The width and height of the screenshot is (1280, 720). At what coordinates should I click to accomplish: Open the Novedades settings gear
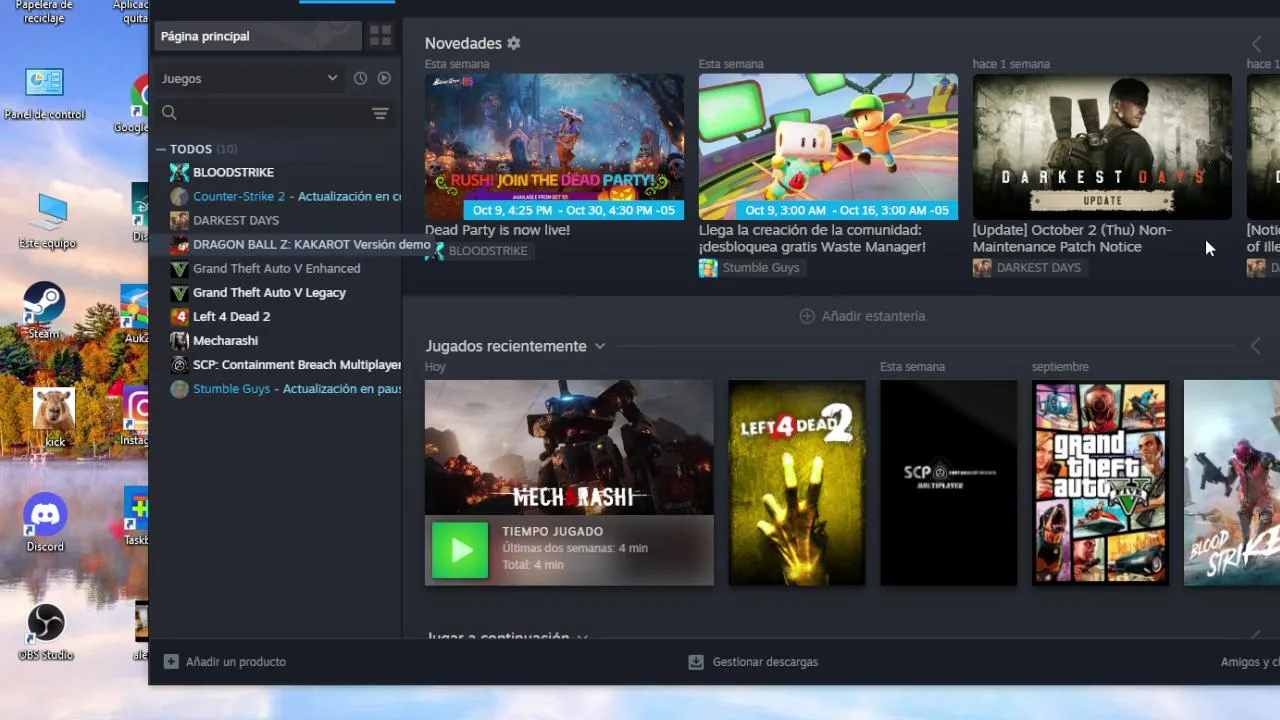point(514,44)
